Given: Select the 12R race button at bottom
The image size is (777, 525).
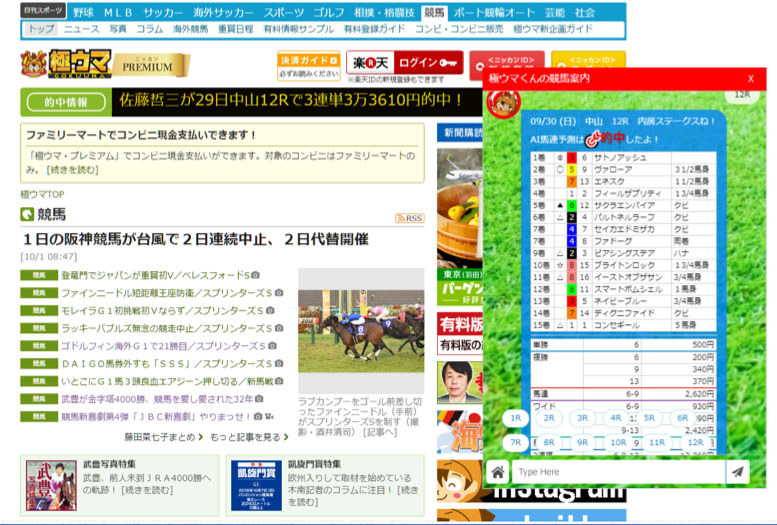Looking at the screenshot, I should (696, 442).
